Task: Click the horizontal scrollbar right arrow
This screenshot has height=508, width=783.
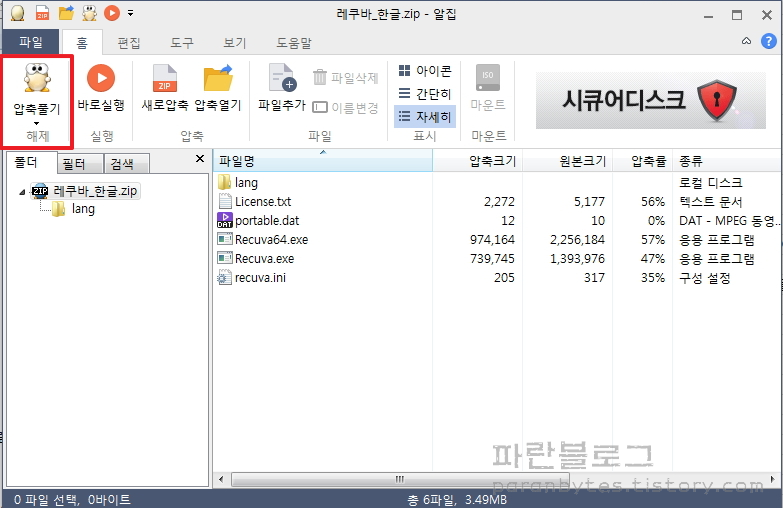Action: [x=773, y=480]
